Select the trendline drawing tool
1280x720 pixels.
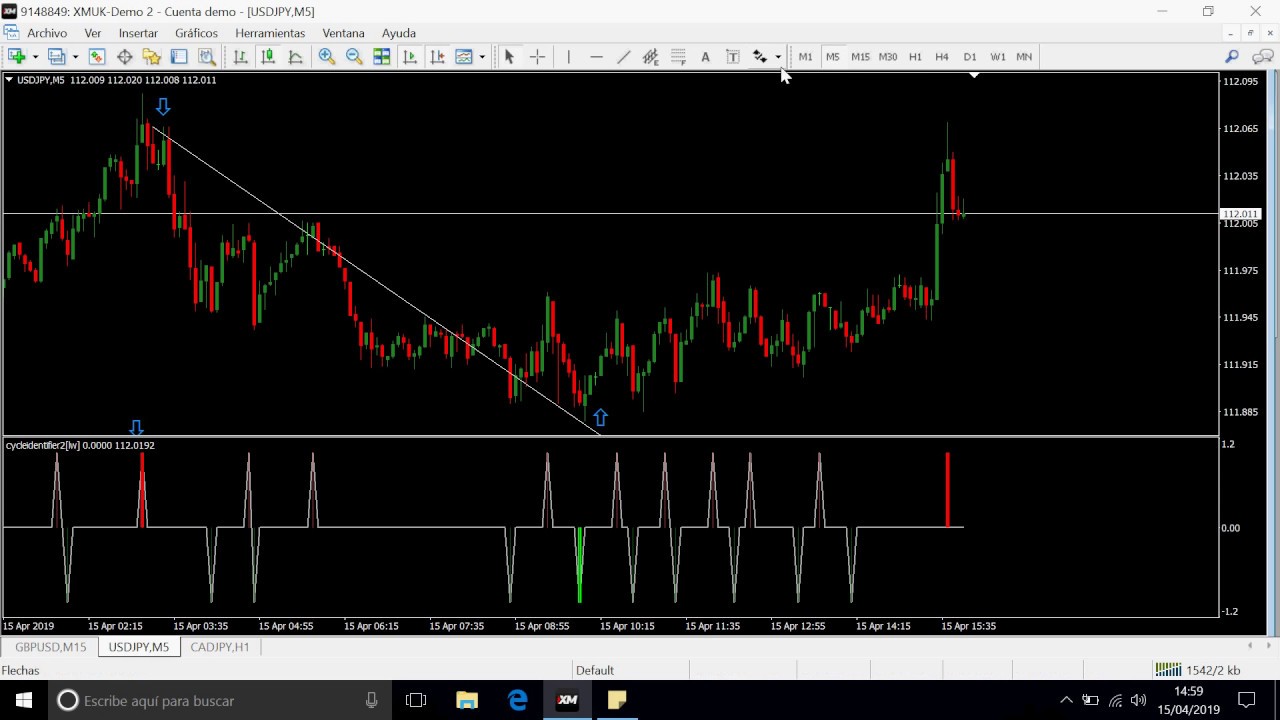[624, 57]
